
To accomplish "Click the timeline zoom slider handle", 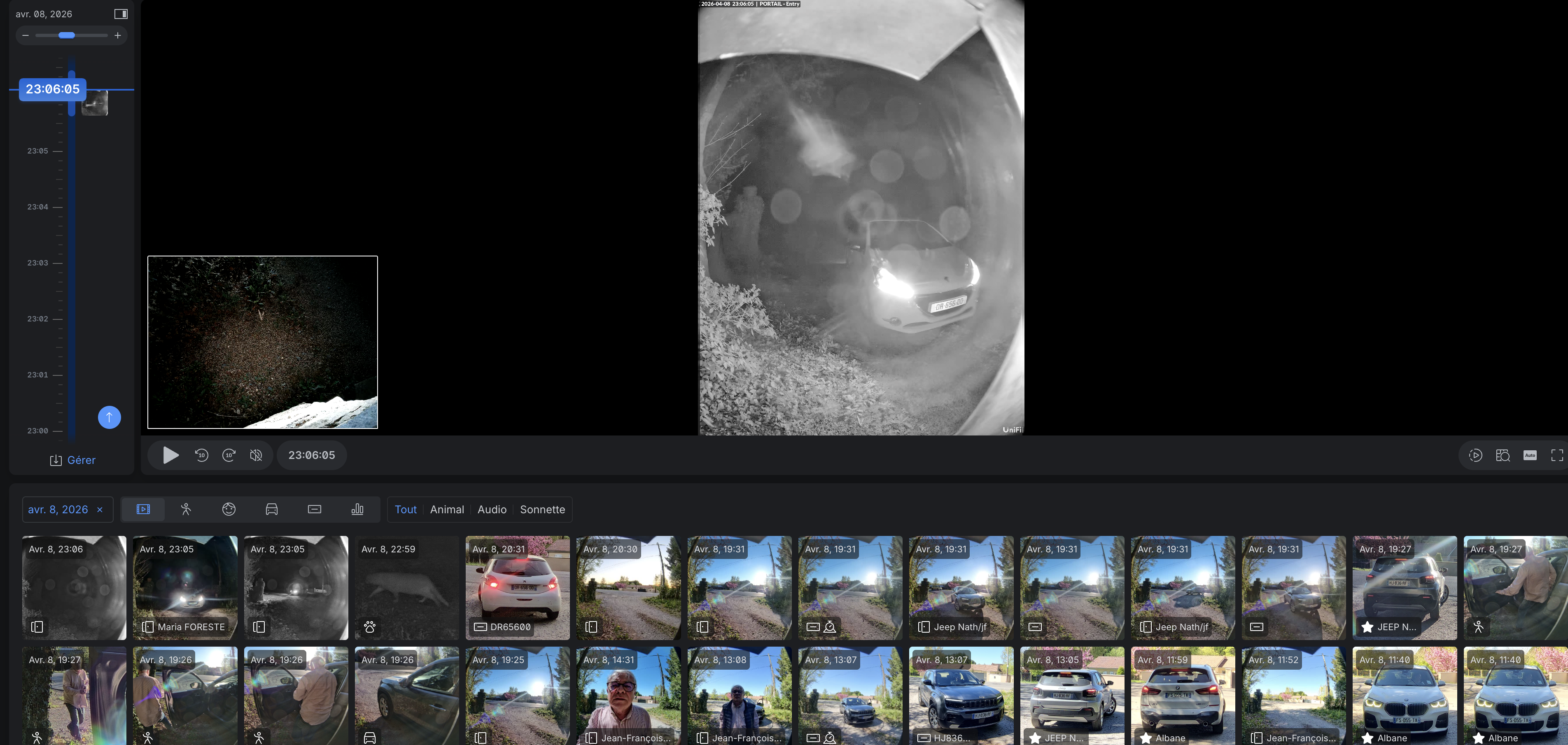I will 66,35.
